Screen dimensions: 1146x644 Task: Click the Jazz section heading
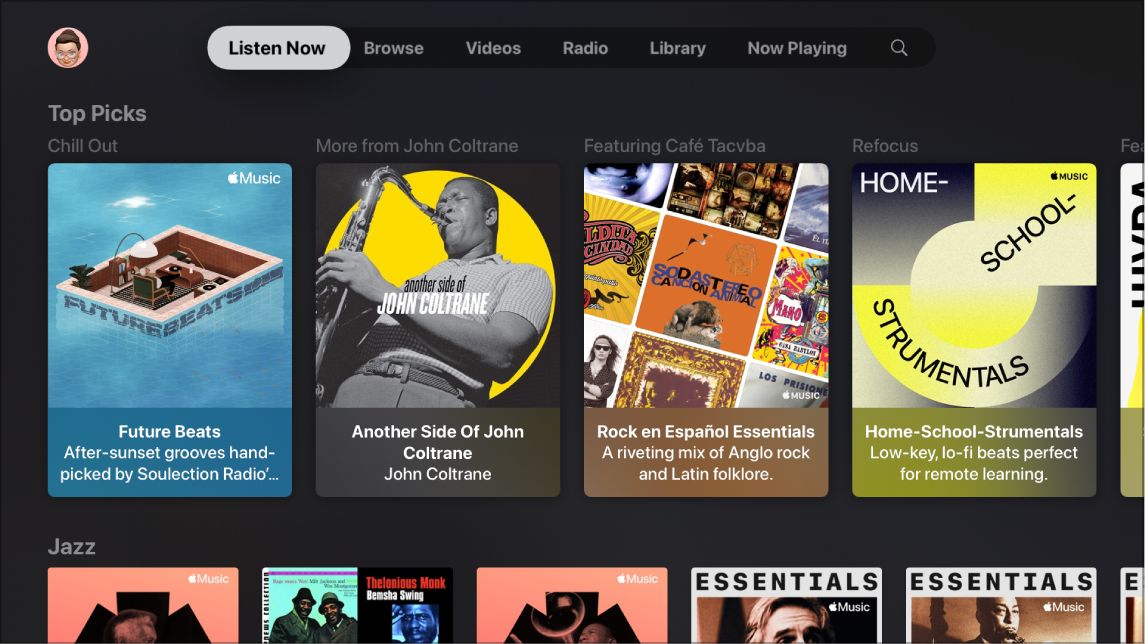[70, 547]
